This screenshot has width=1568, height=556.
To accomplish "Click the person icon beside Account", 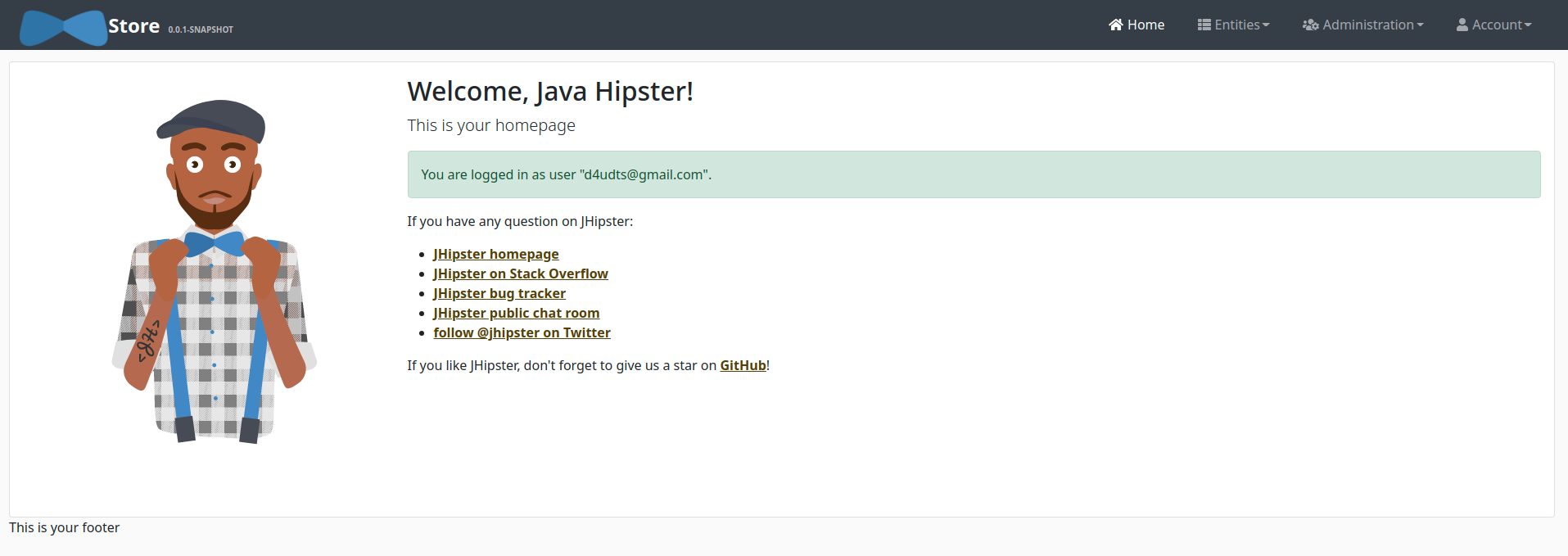I will (x=1462, y=25).
